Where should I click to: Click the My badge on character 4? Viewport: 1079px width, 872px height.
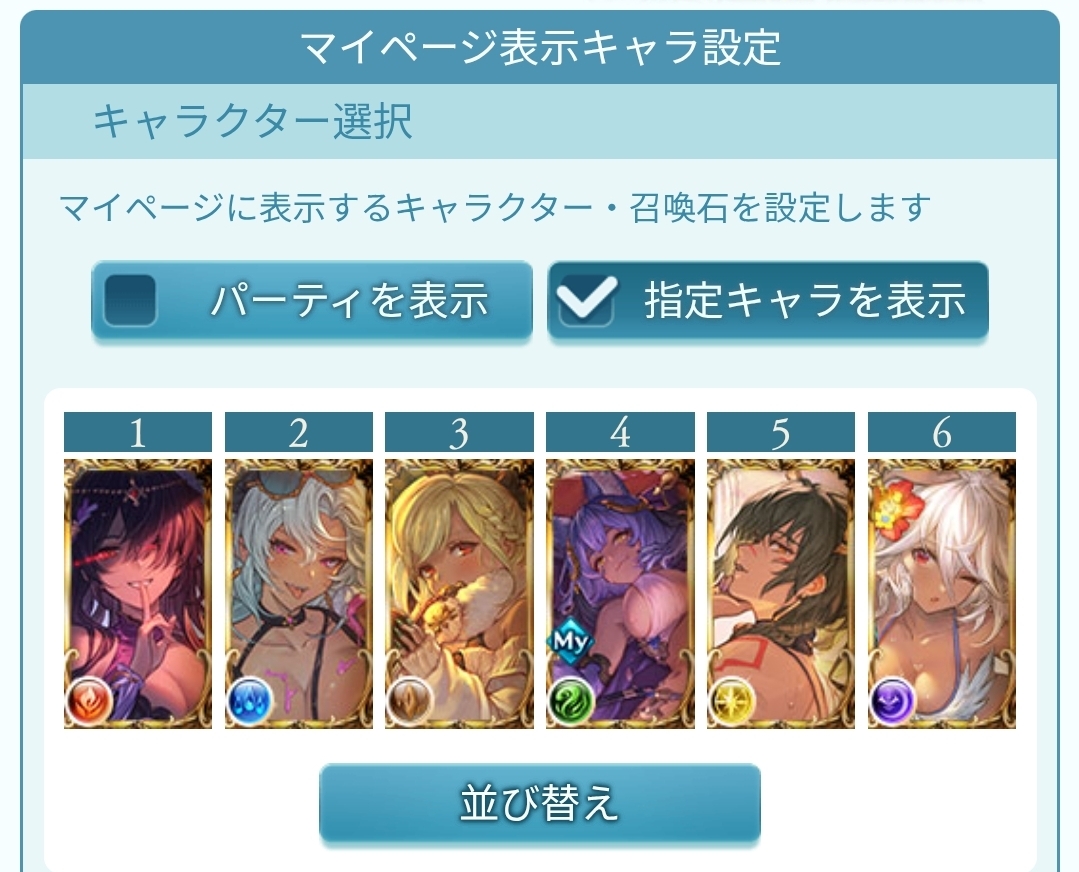(x=570, y=641)
